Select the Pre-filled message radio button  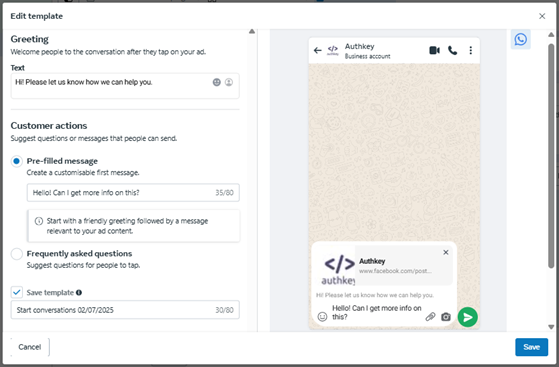click(16, 161)
